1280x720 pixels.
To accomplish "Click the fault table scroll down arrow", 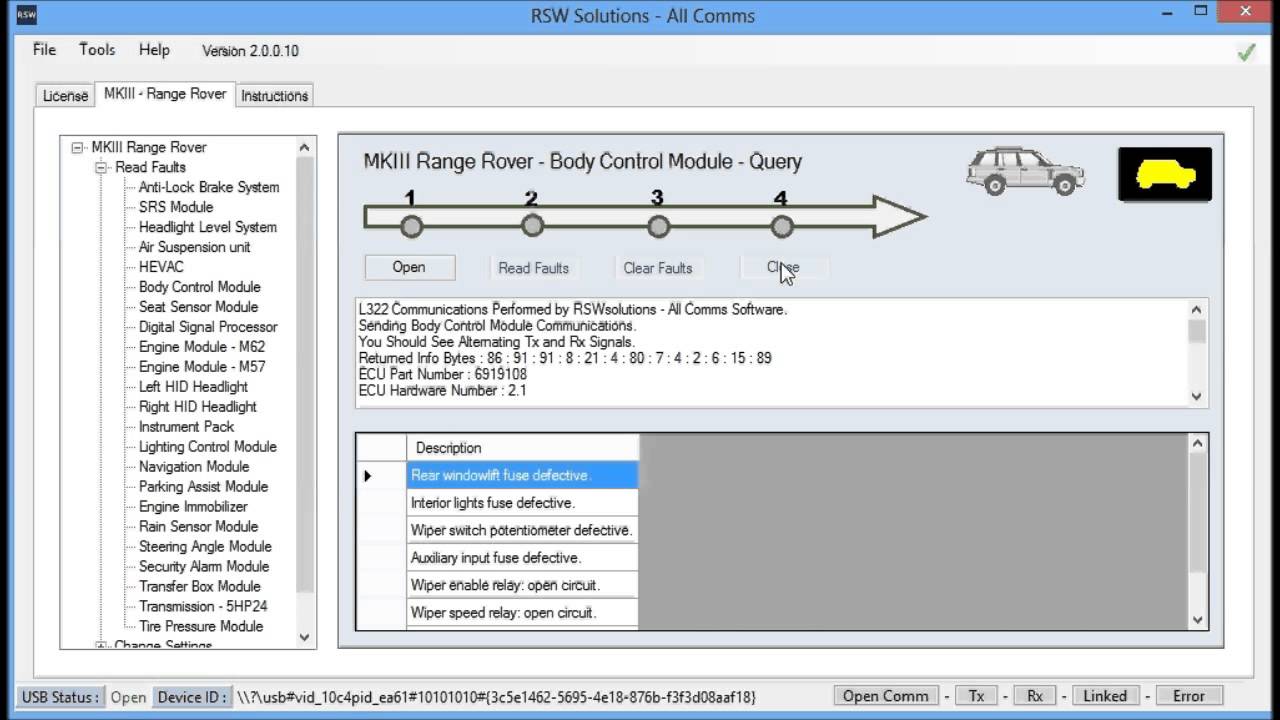I will [x=1197, y=620].
